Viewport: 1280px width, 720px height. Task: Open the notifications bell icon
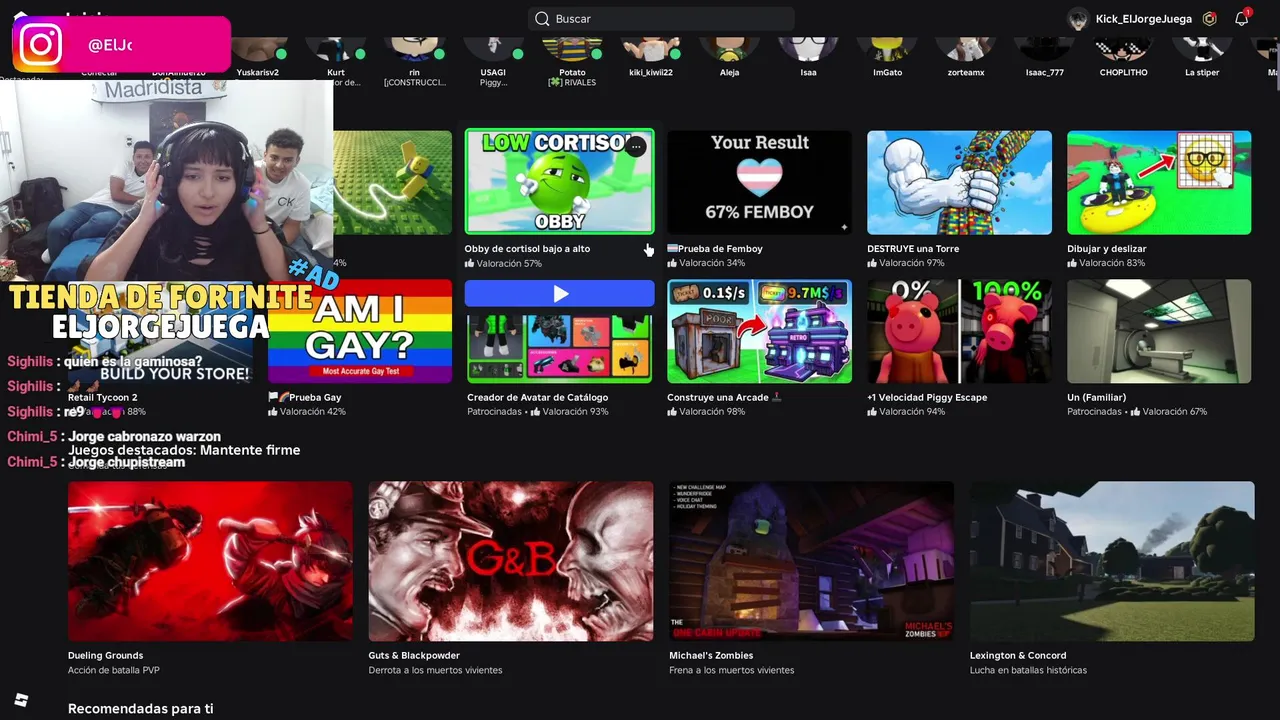pyautogui.click(x=1241, y=19)
